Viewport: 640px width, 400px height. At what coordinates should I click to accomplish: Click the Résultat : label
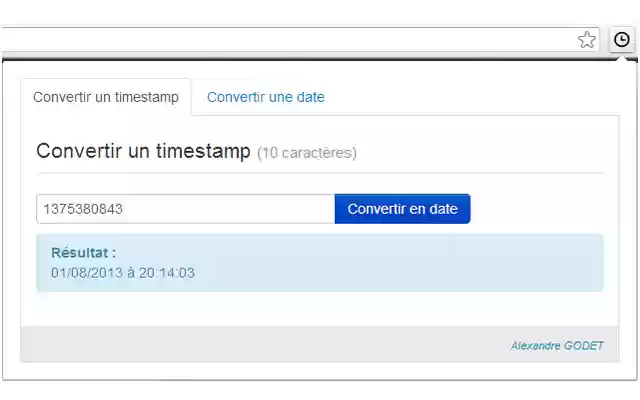click(84, 253)
